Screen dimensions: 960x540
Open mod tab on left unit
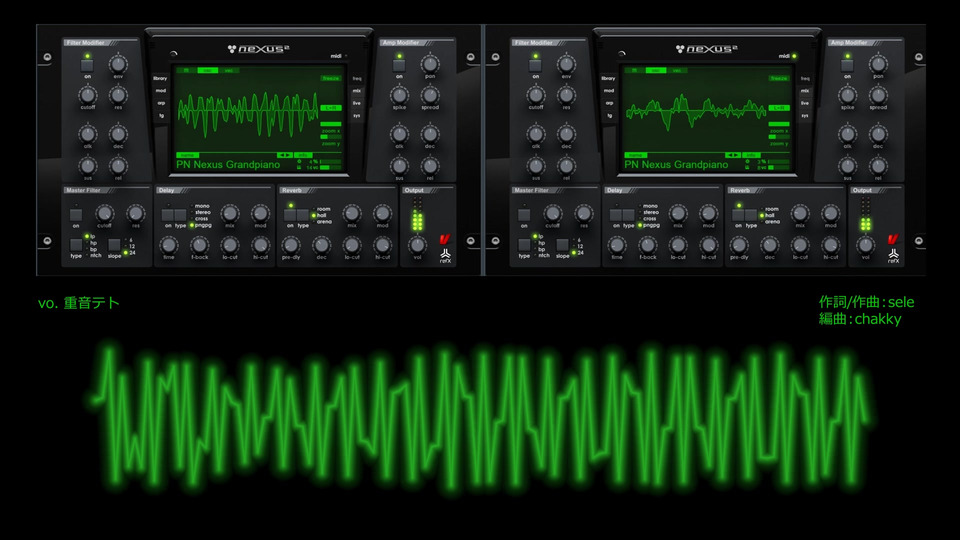pyautogui.click(x=160, y=91)
